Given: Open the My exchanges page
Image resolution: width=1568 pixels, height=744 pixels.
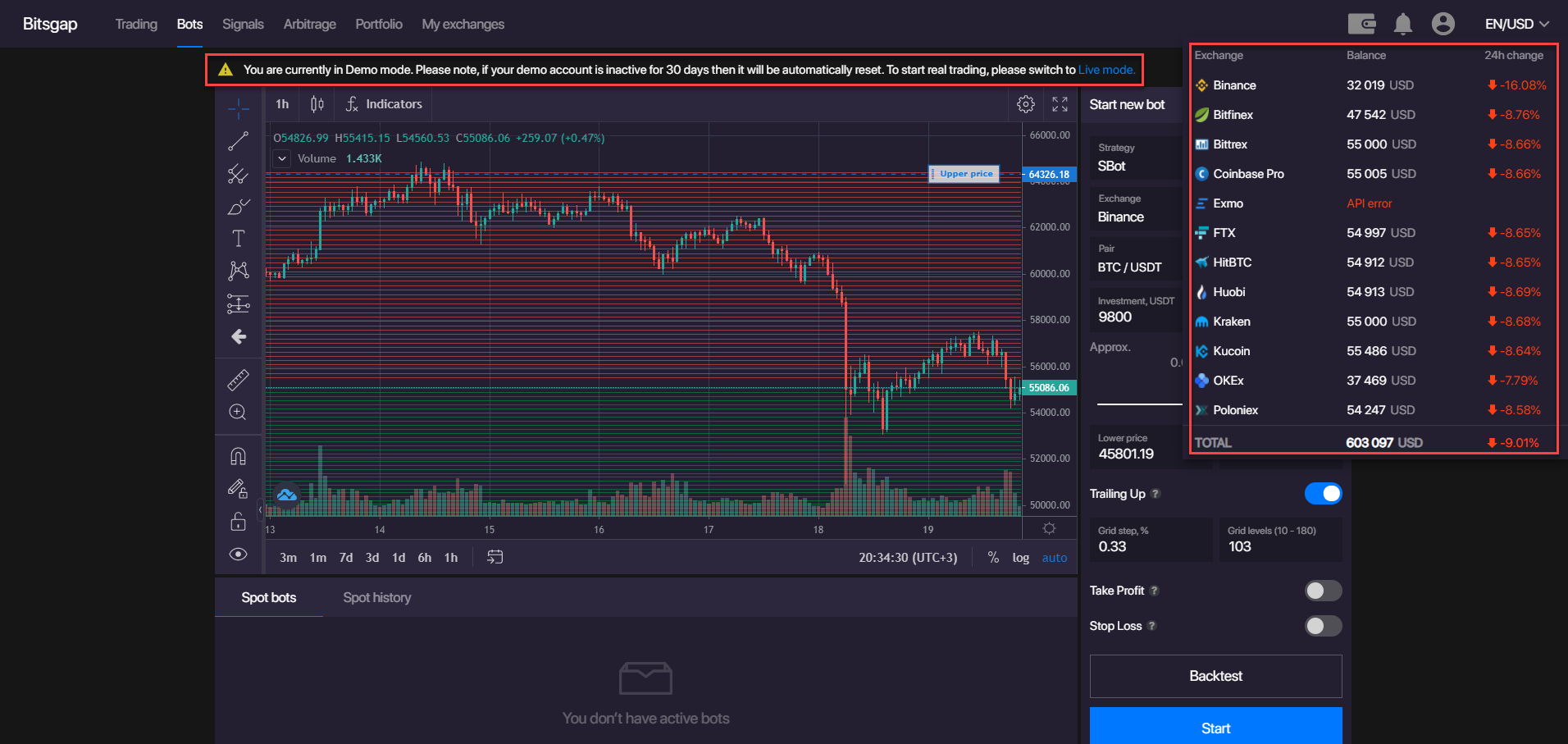Looking at the screenshot, I should click(463, 24).
